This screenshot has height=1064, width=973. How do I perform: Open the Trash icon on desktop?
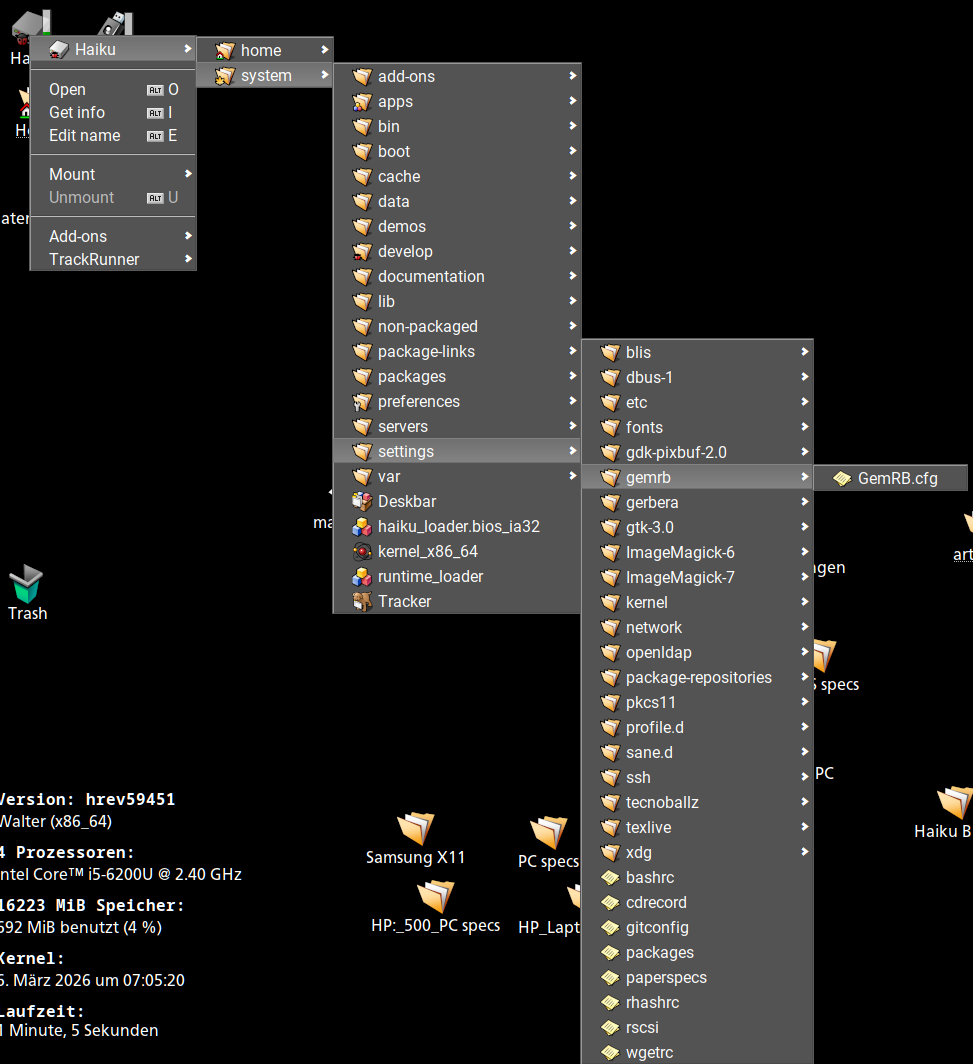pos(26,585)
